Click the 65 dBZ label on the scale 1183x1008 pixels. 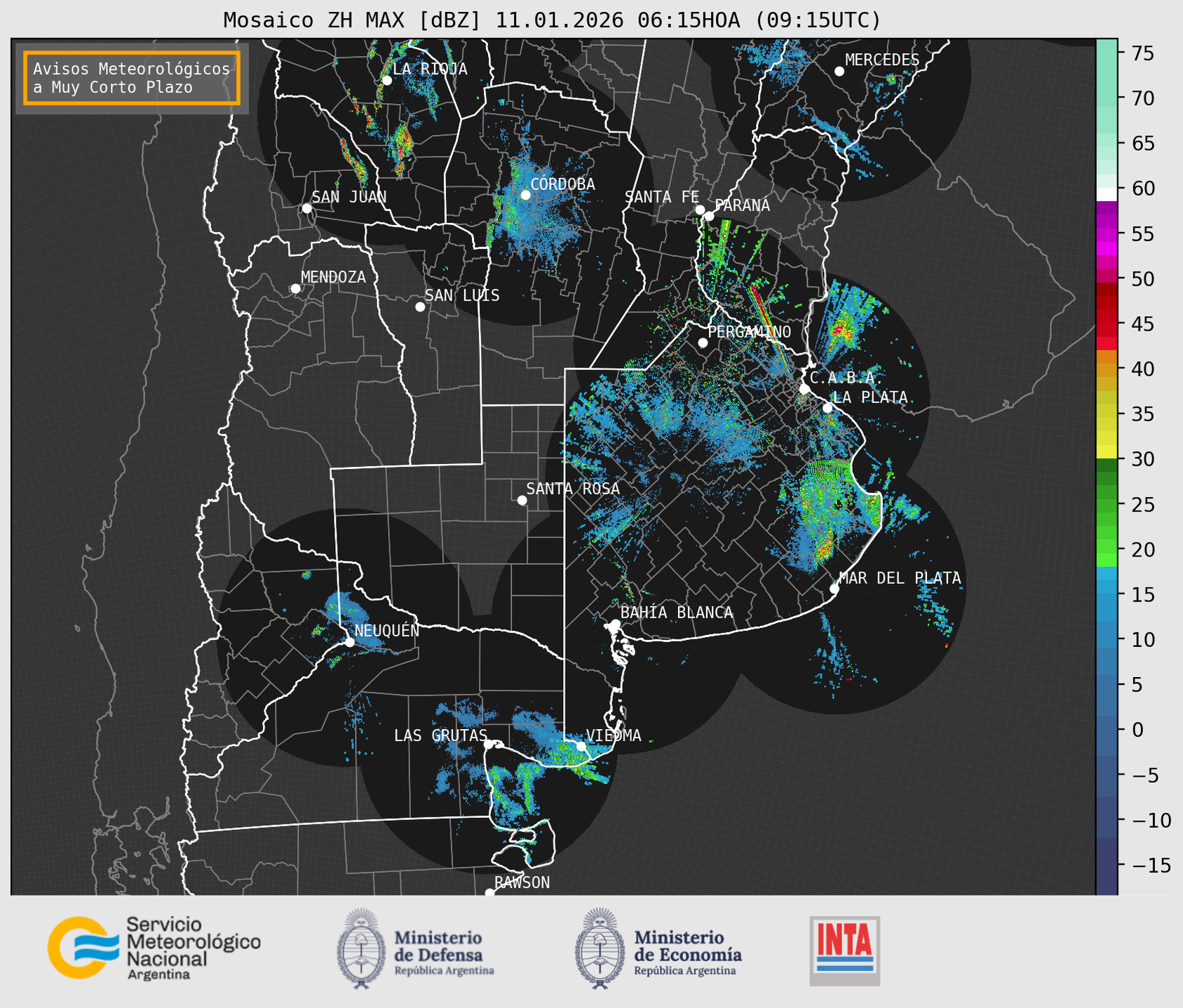pyautogui.click(x=1142, y=144)
